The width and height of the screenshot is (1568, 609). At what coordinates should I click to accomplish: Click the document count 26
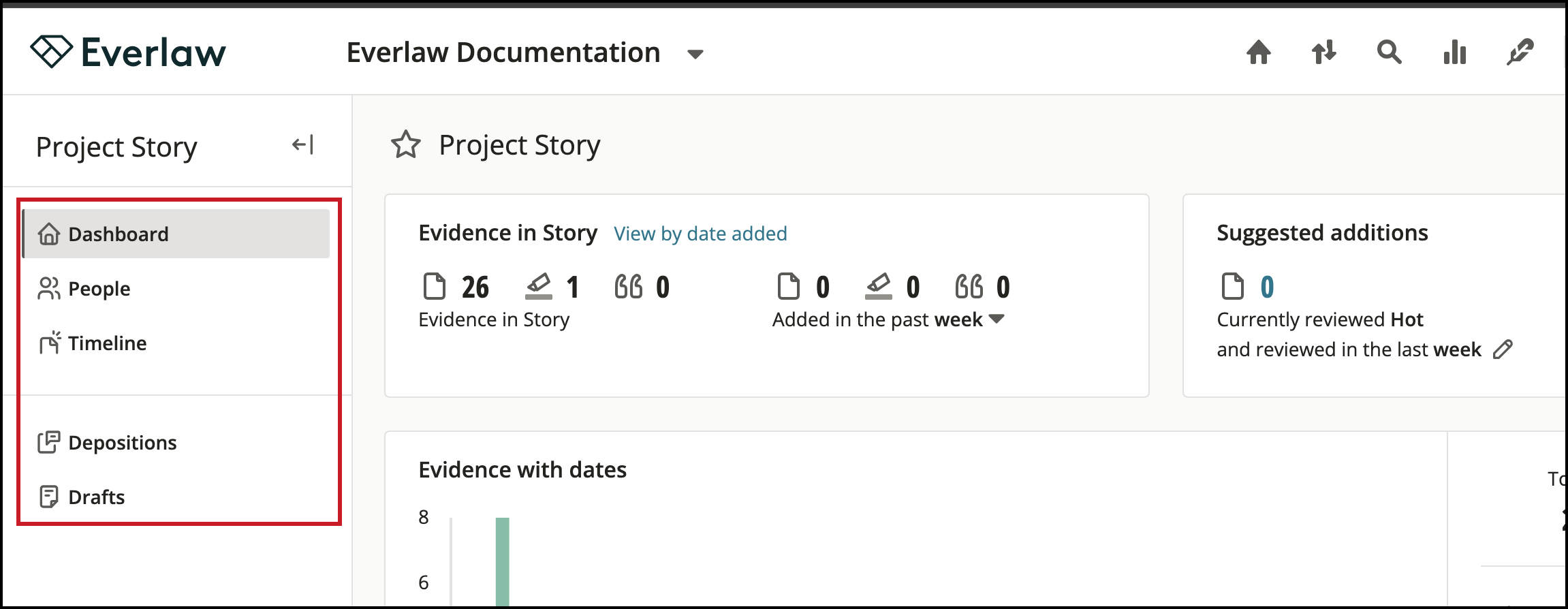pos(475,287)
